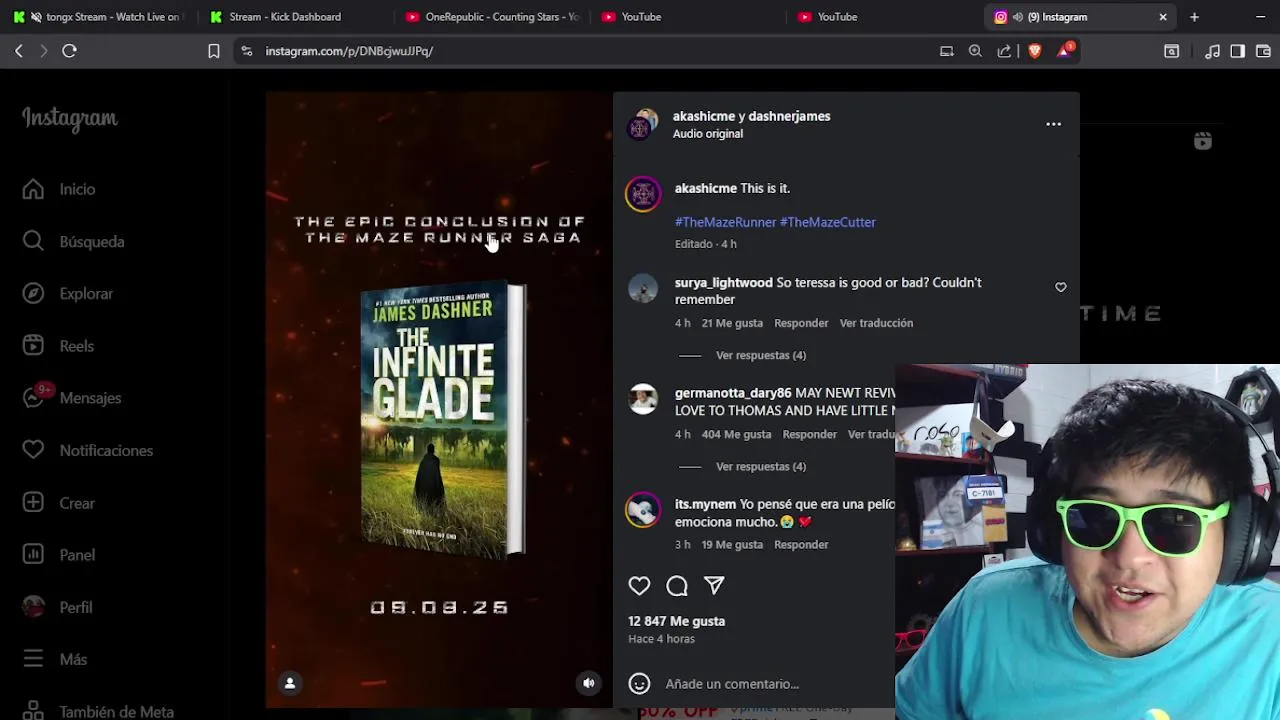Image resolution: width=1280 pixels, height=720 pixels.
Task: View likes on germanotta_dary86's comment
Action: 736,434
